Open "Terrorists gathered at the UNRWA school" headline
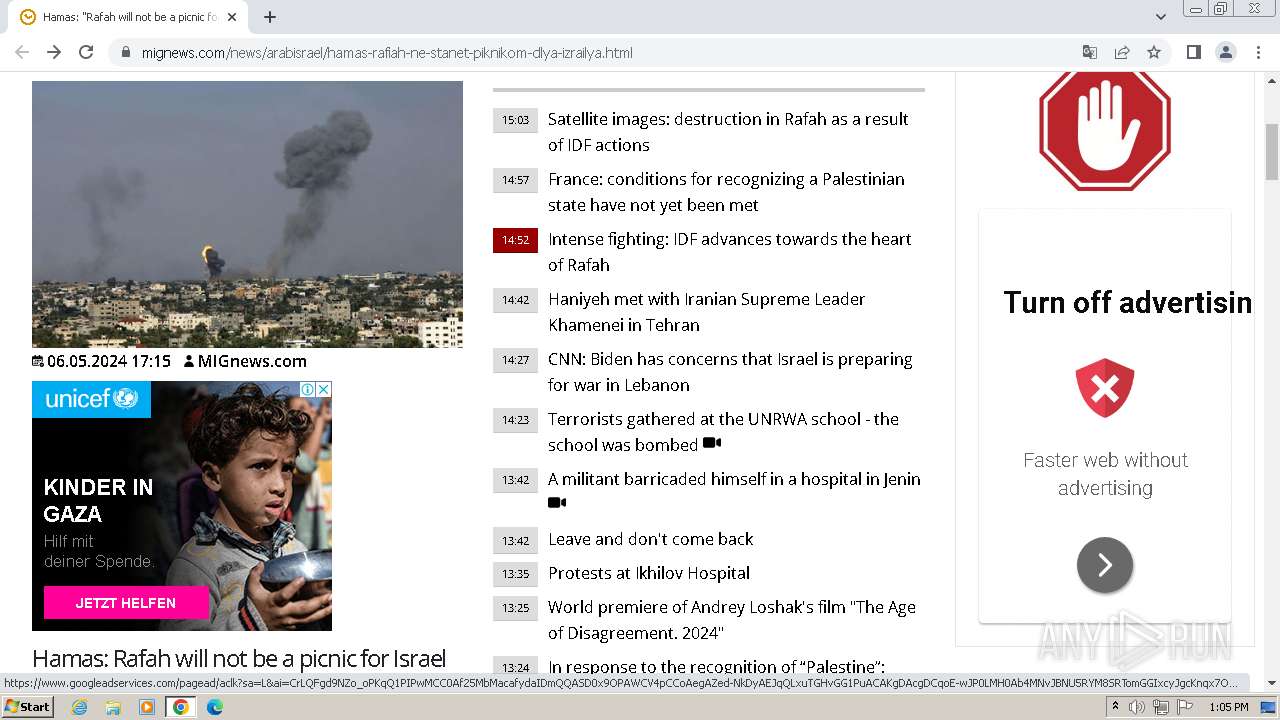Image resolution: width=1280 pixels, height=720 pixels. pos(723,432)
